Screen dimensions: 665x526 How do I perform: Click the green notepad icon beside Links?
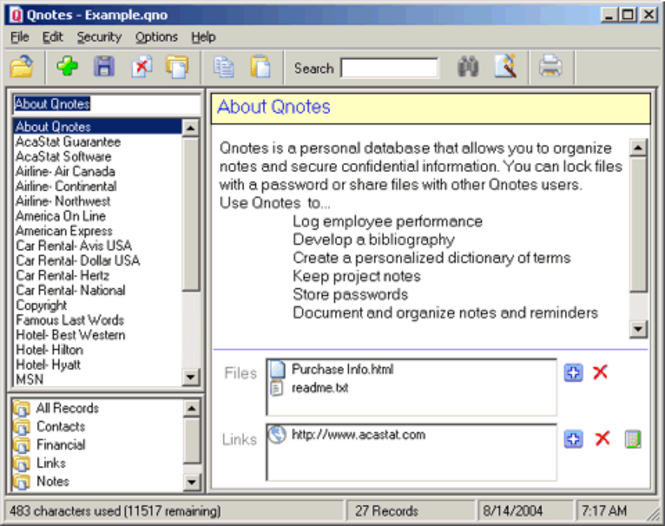633,439
